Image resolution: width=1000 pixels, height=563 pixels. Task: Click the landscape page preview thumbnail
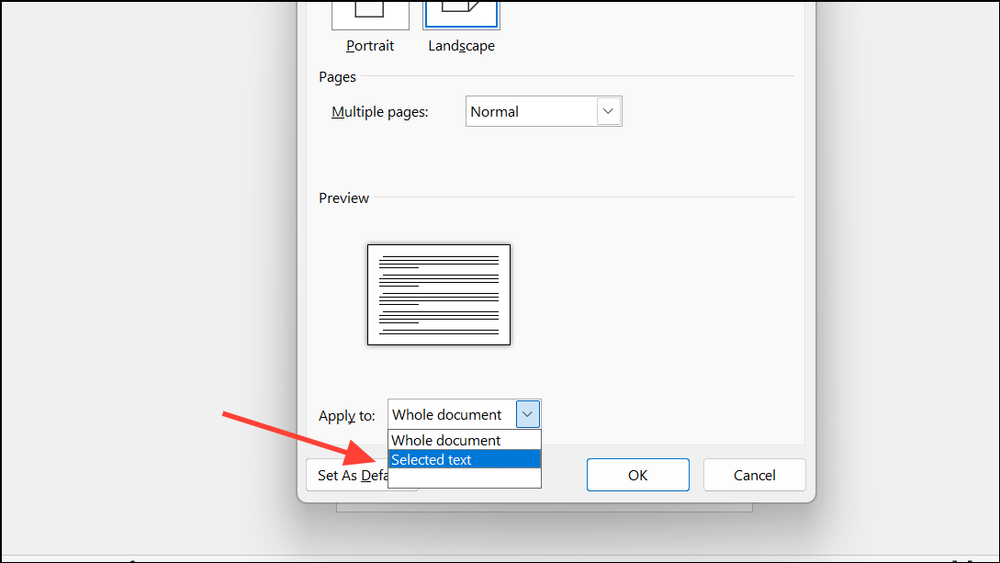[x=439, y=295]
